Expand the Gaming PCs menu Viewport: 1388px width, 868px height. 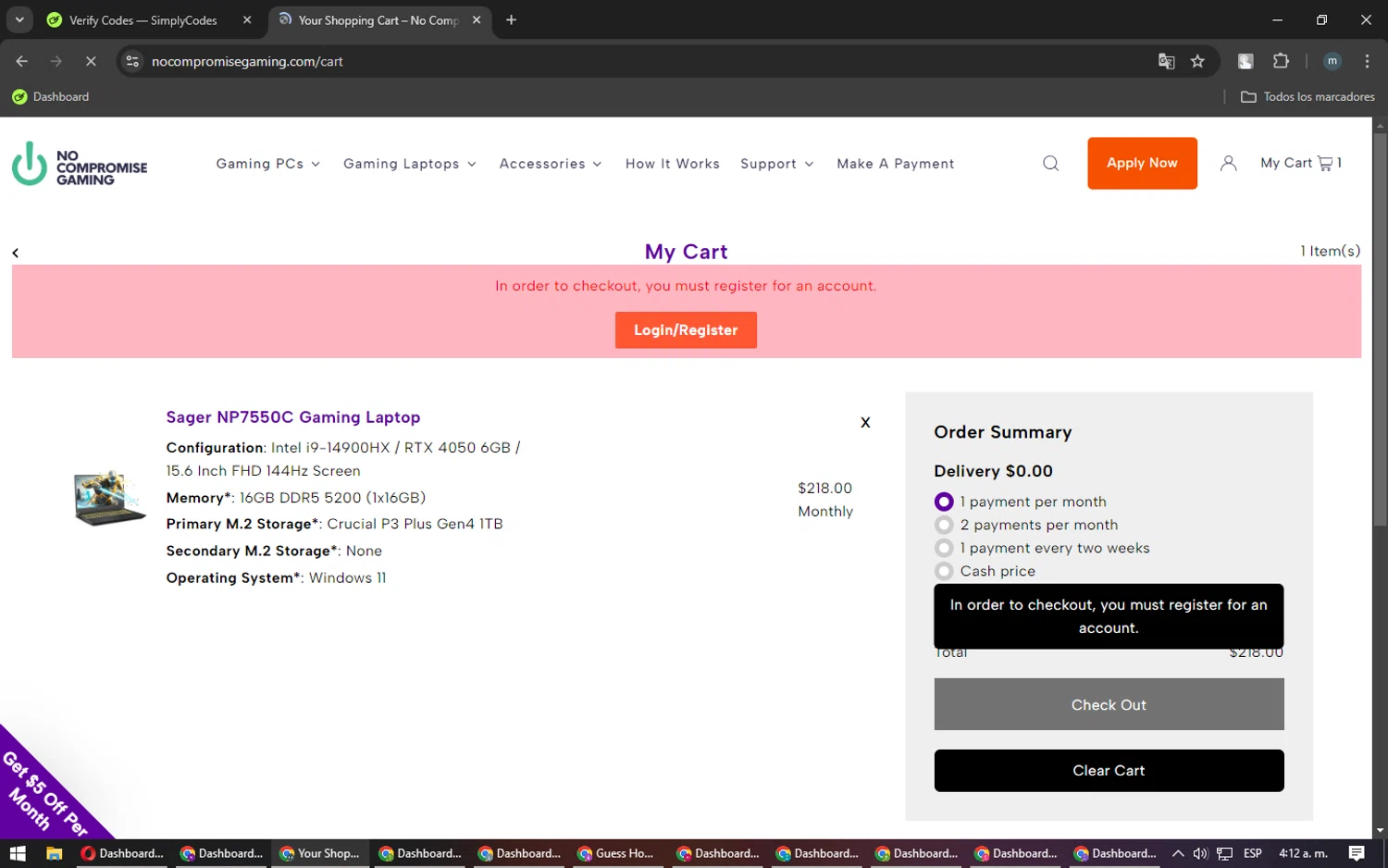pyautogui.click(x=268, y=164)
